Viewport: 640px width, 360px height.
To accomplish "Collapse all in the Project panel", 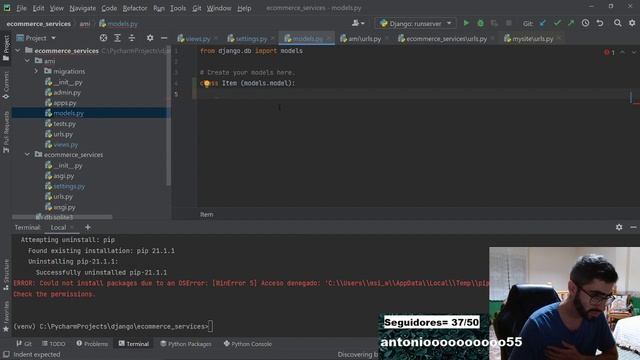I will point(131,38).
